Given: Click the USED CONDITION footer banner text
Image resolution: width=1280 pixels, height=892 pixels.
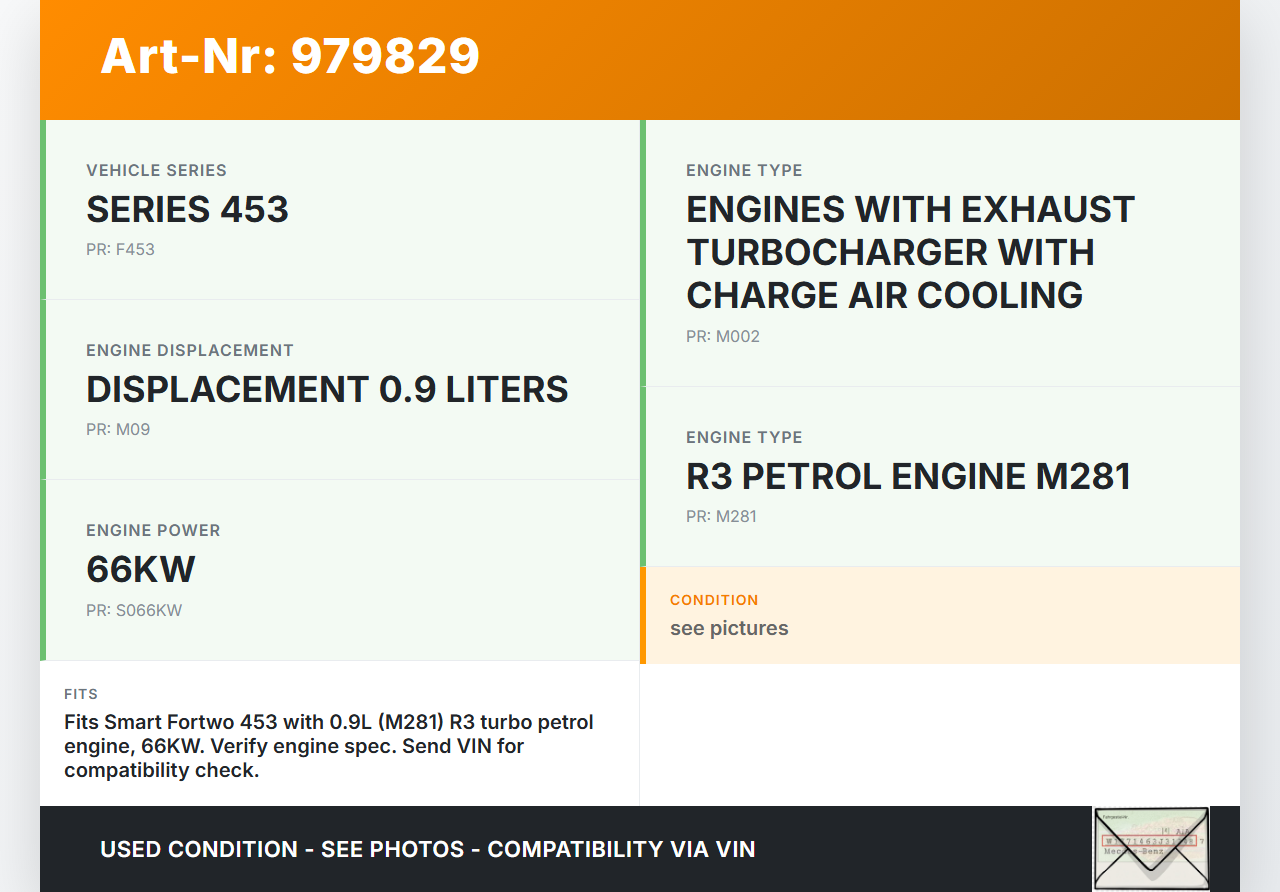Looking at the screenshot, I should [x=427, y=849].
